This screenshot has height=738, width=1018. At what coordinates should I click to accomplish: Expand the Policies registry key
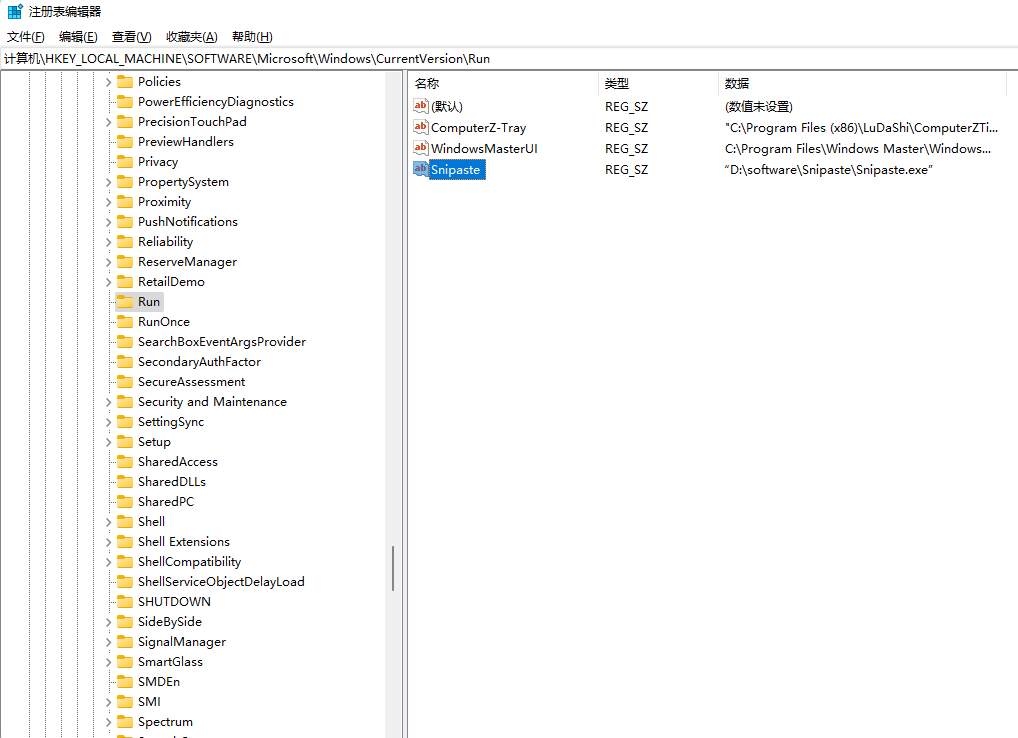pos(109,82)
